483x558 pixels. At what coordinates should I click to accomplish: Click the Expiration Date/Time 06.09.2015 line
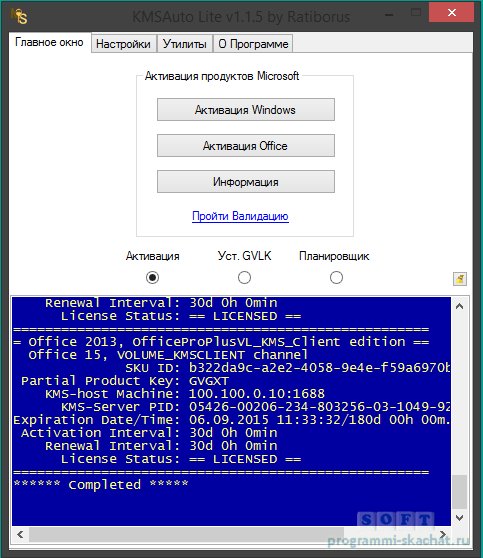[x=232, y=420]
